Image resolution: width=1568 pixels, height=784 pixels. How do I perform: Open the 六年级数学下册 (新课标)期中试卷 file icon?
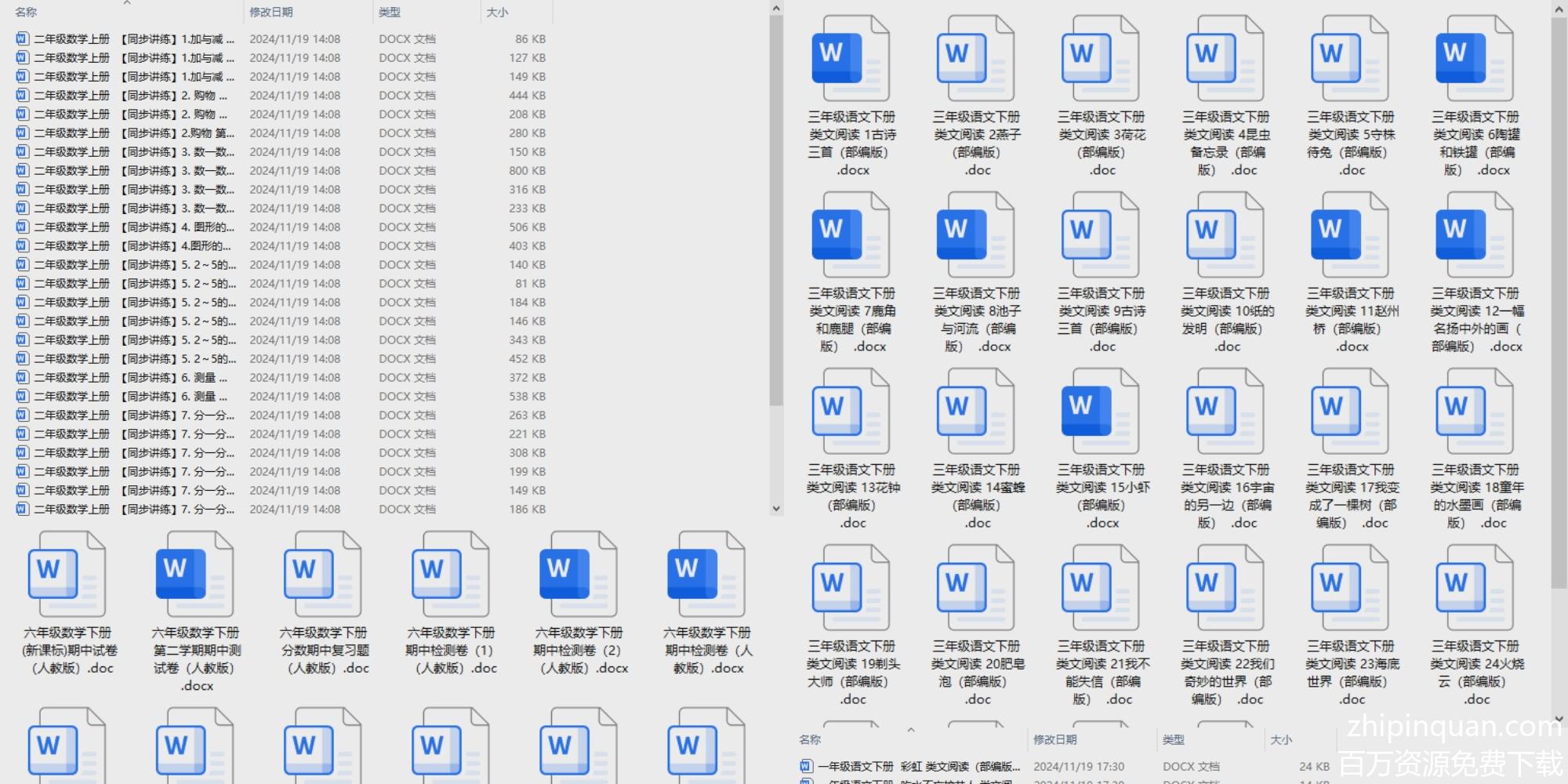pyautogui.click(x=67, y=574)
